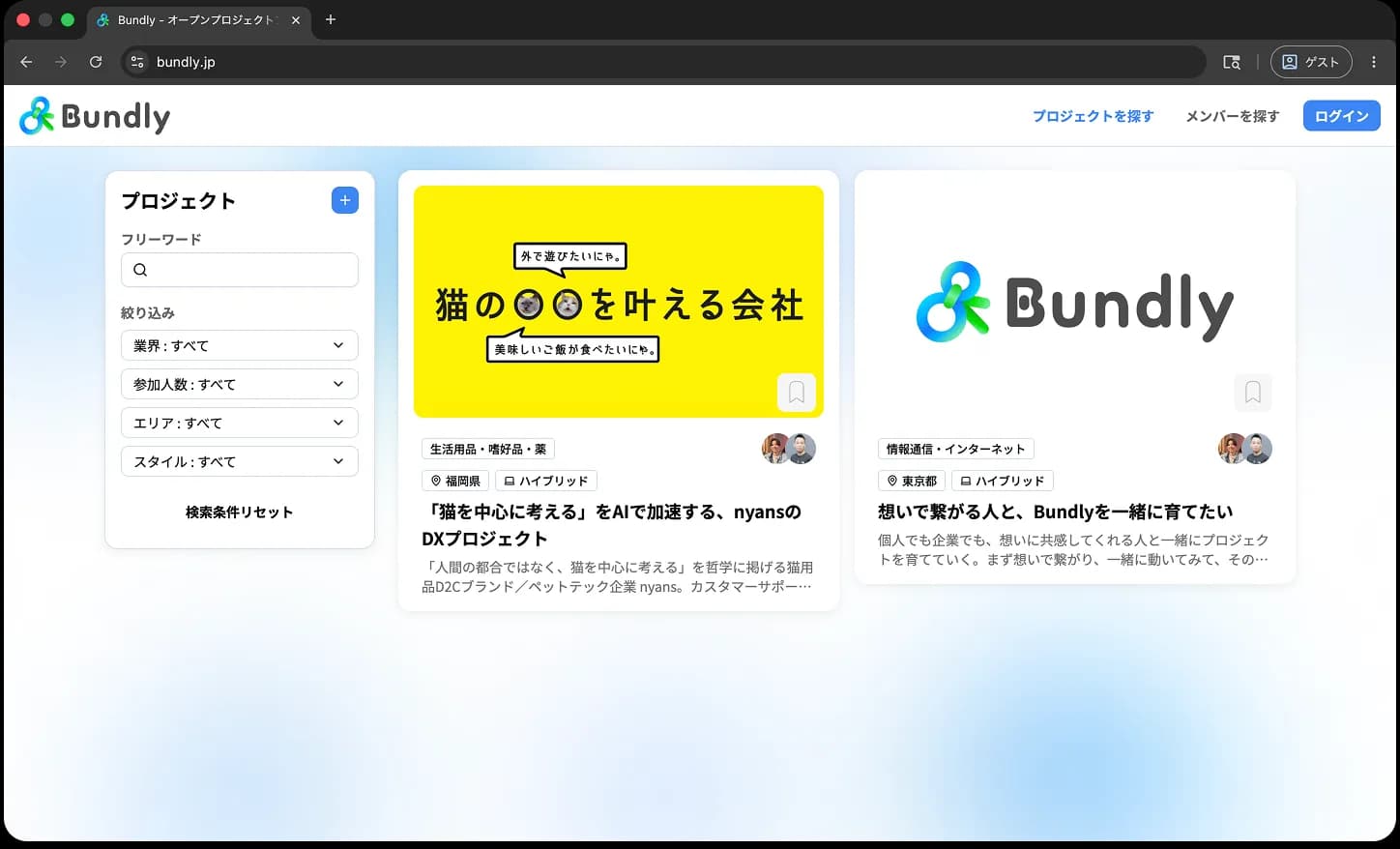Select the Bundly browser tab
This screenshot has width=1400, height=849.
click(x=198, y=20)
